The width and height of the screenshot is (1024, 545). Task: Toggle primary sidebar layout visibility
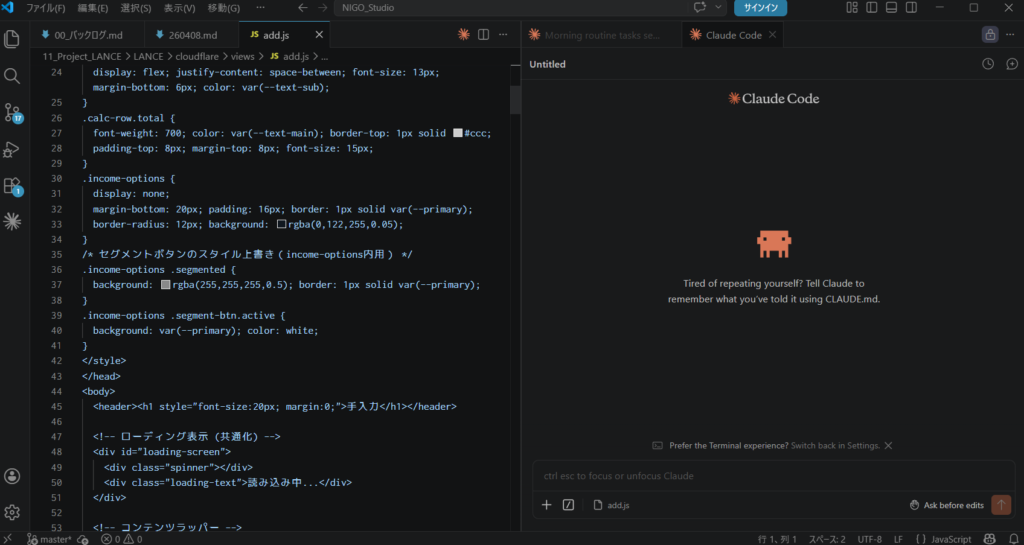tap(851, 8)
